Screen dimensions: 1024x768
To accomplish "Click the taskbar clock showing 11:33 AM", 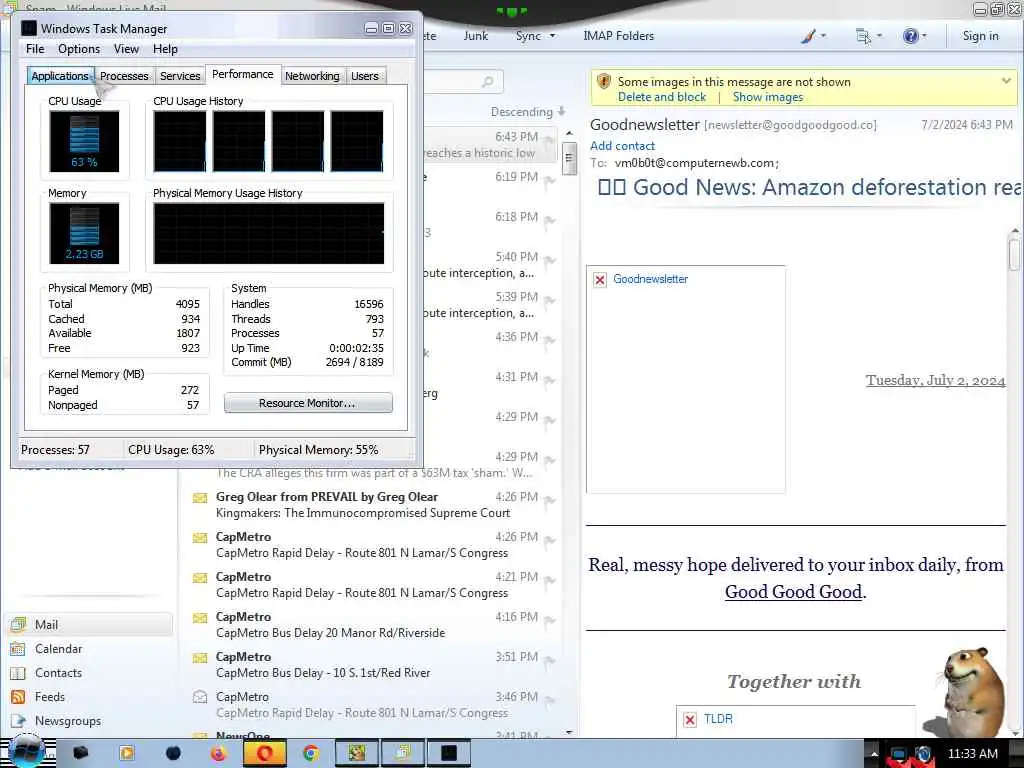I will [x=972, y=754].
